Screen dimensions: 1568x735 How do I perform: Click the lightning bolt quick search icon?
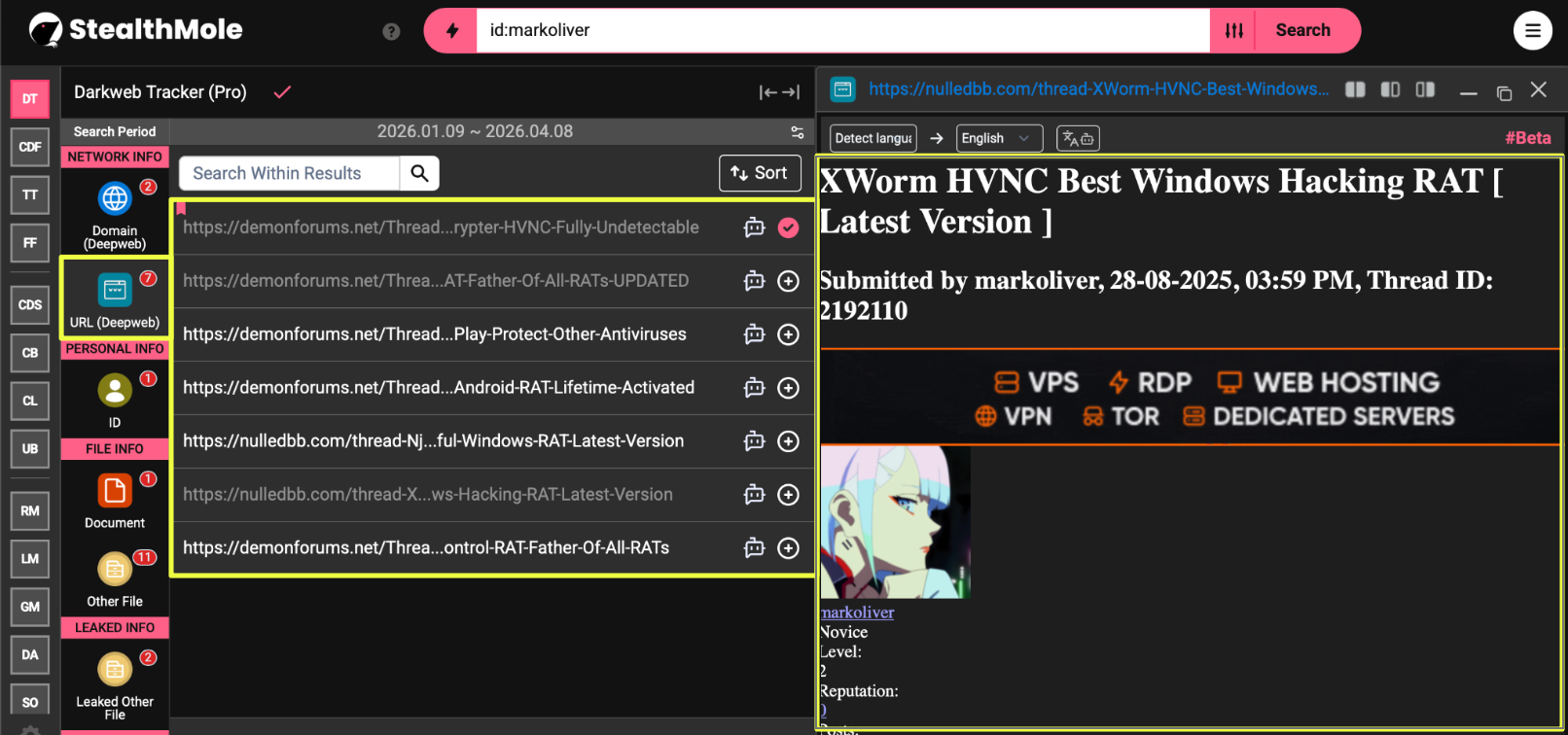pos(451,31)
